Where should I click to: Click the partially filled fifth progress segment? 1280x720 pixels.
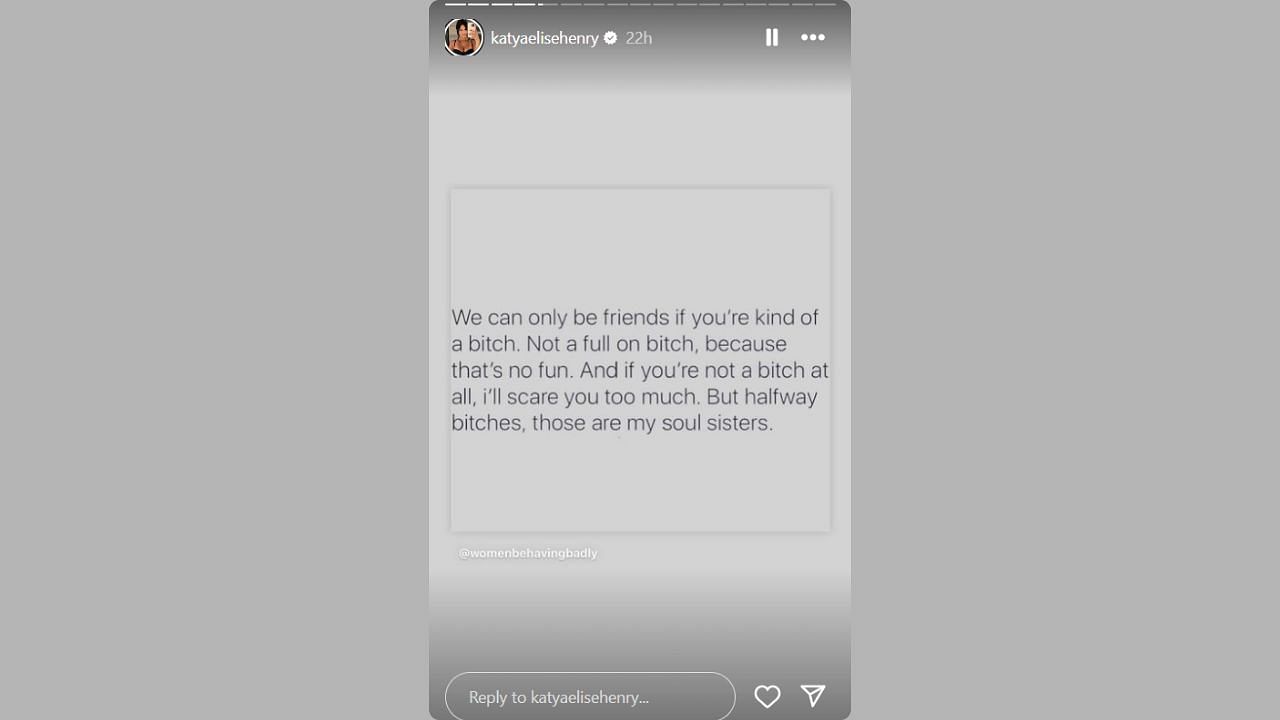547,4
